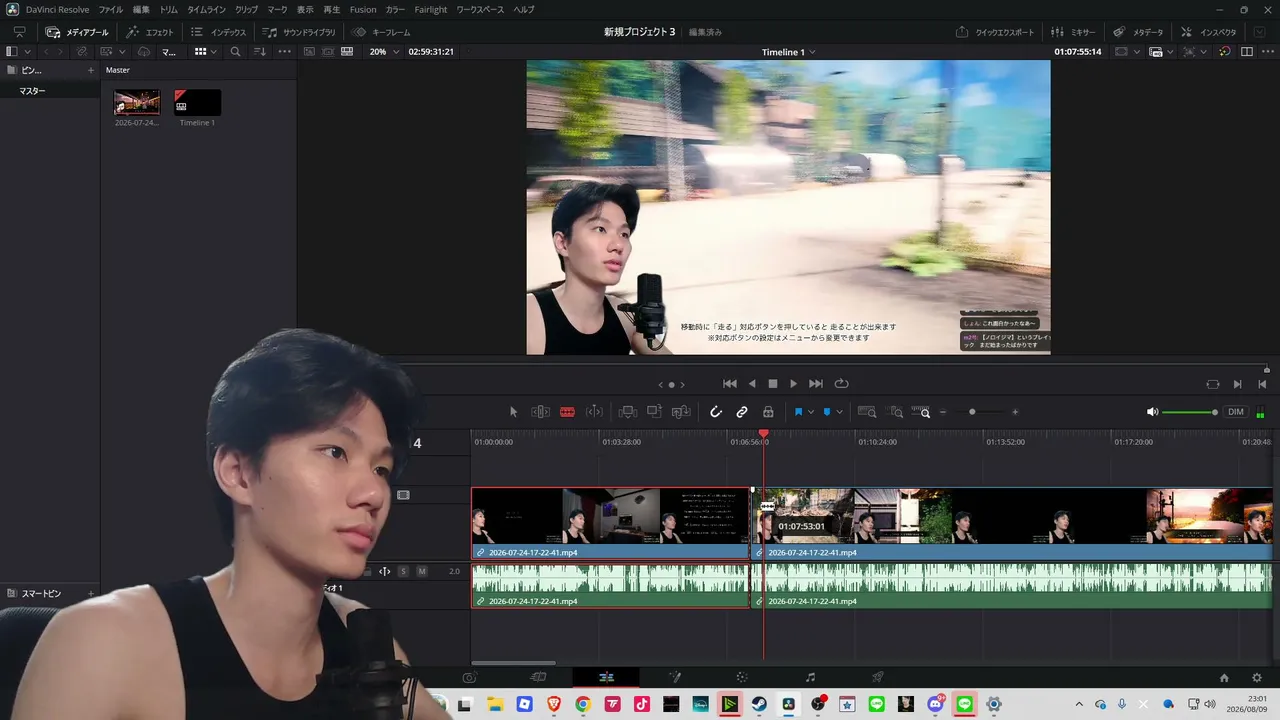Click the replace clip tool

[681, 412]
